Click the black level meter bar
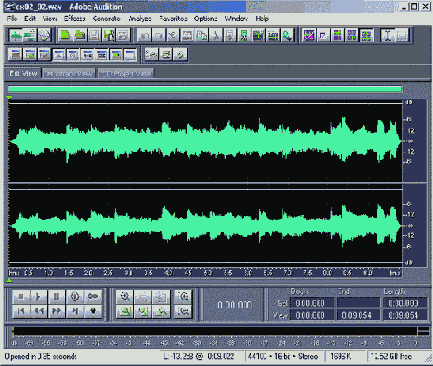The height and width of the screenshot is (366, 433). click(x=215, y=331)
